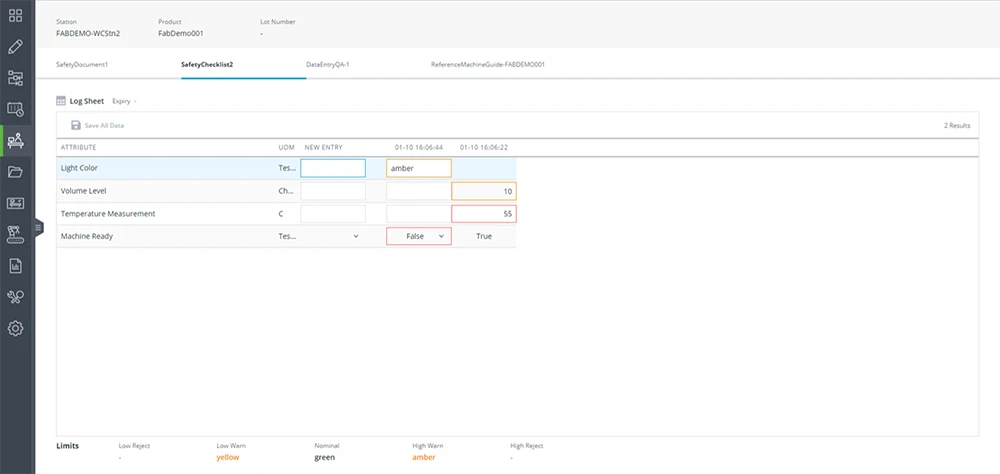Click the wrench maintenance tools icon in sidebar
The image size is (1000, 474).
point(15,297)
